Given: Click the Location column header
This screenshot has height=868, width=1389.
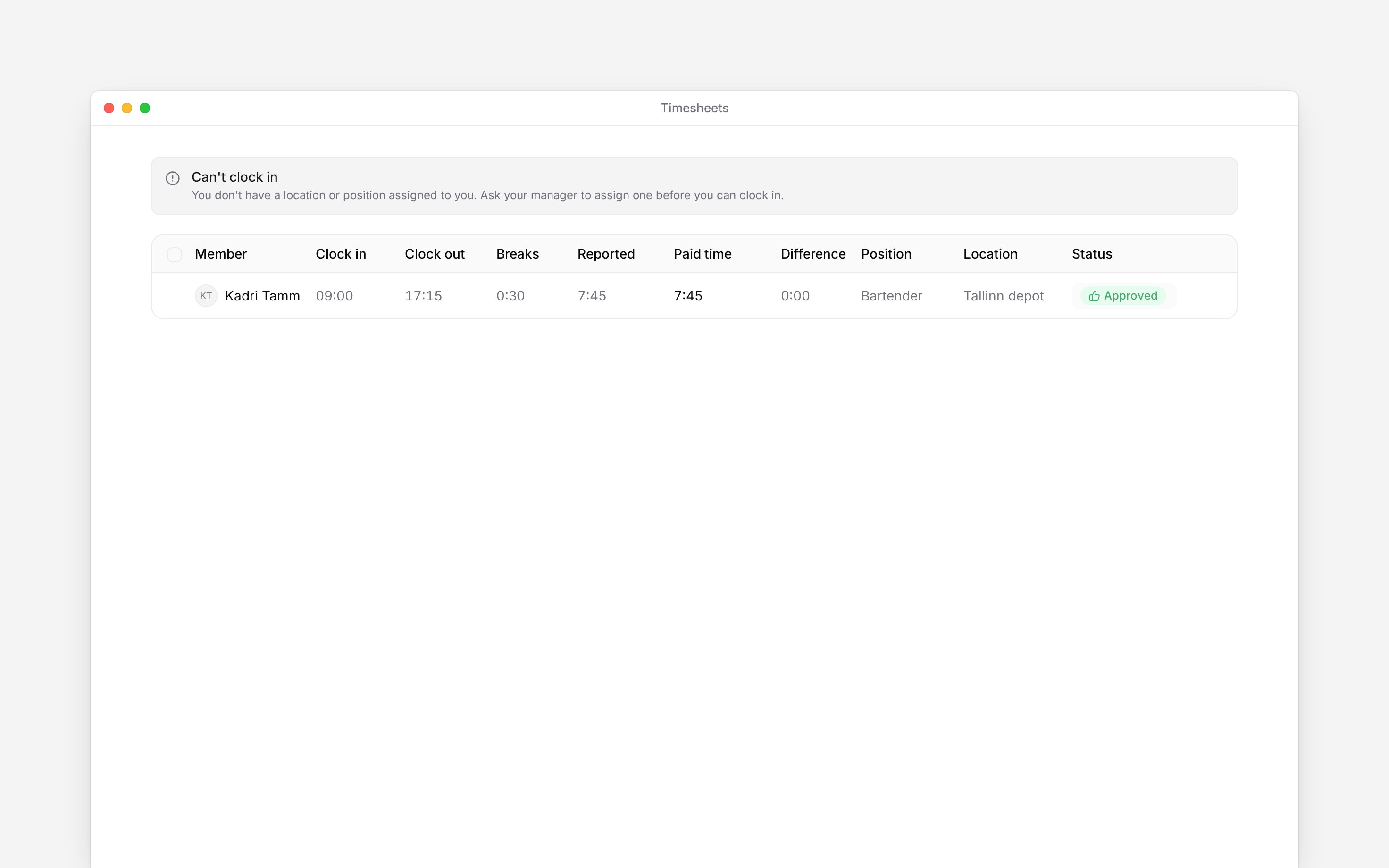Looking at the screenshot, I should [990, 254].
